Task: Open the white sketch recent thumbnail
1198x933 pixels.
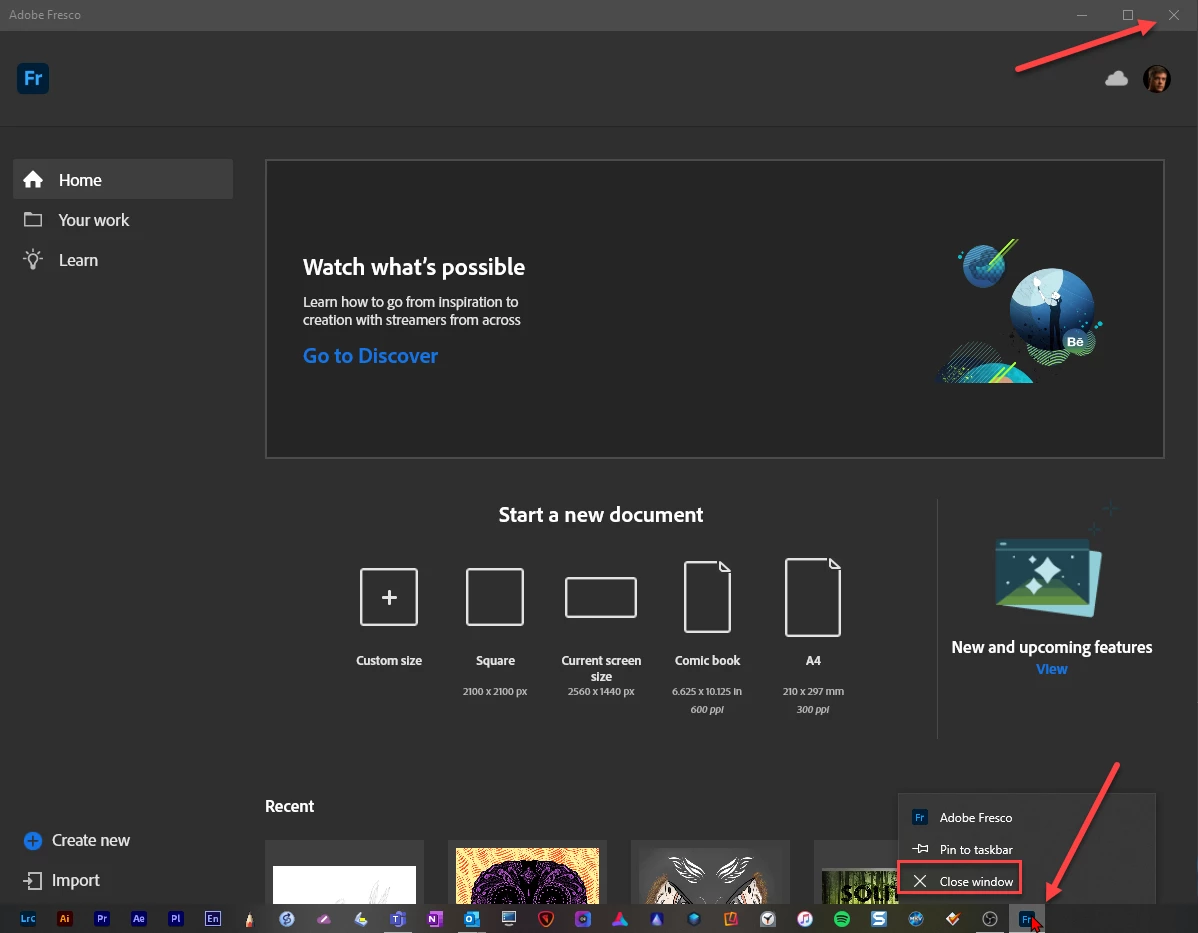Action: (345, 872)
